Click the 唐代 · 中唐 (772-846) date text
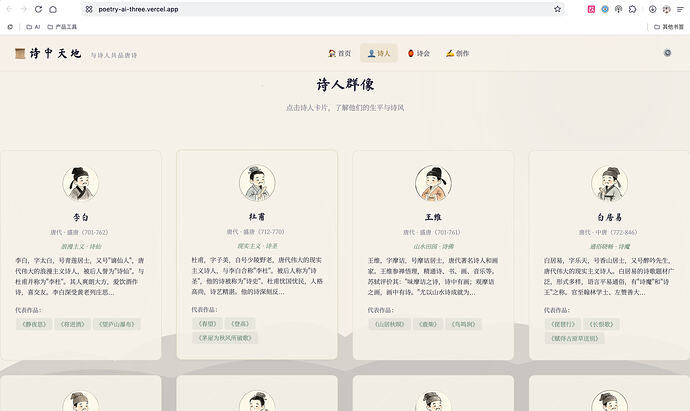 [x=608, y=232]
